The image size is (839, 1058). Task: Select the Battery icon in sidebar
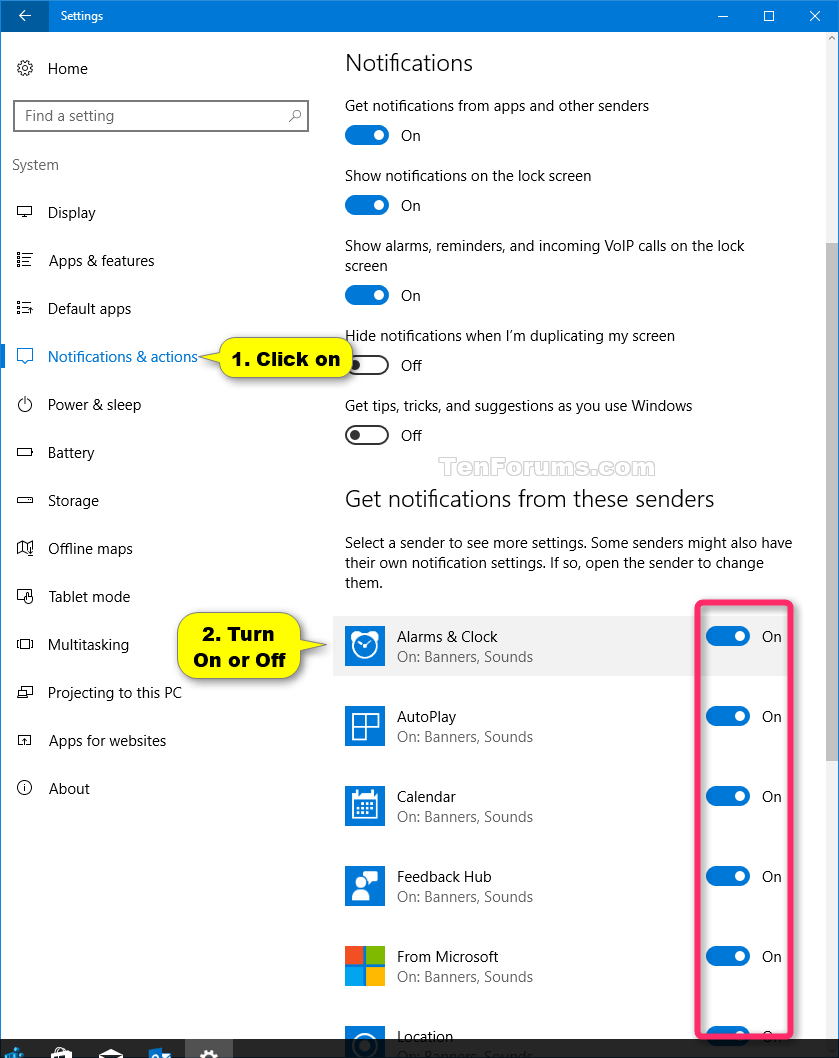[x=25, y=452]
